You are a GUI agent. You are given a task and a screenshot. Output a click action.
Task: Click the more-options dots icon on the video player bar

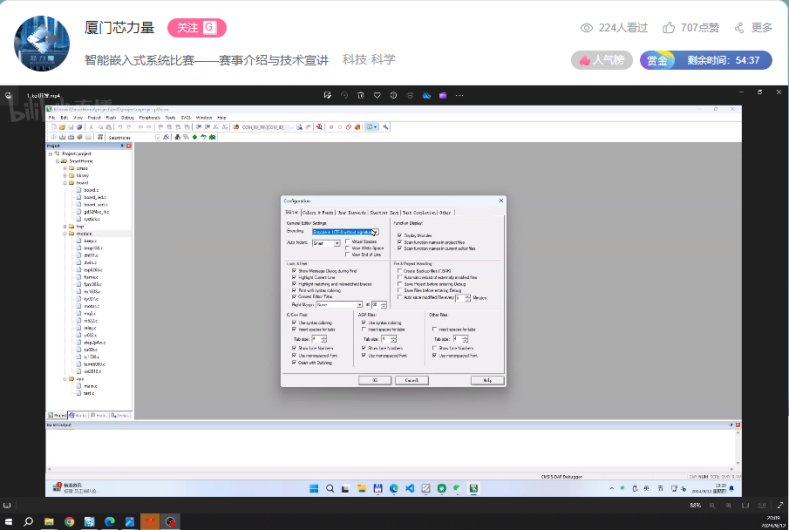459,95
